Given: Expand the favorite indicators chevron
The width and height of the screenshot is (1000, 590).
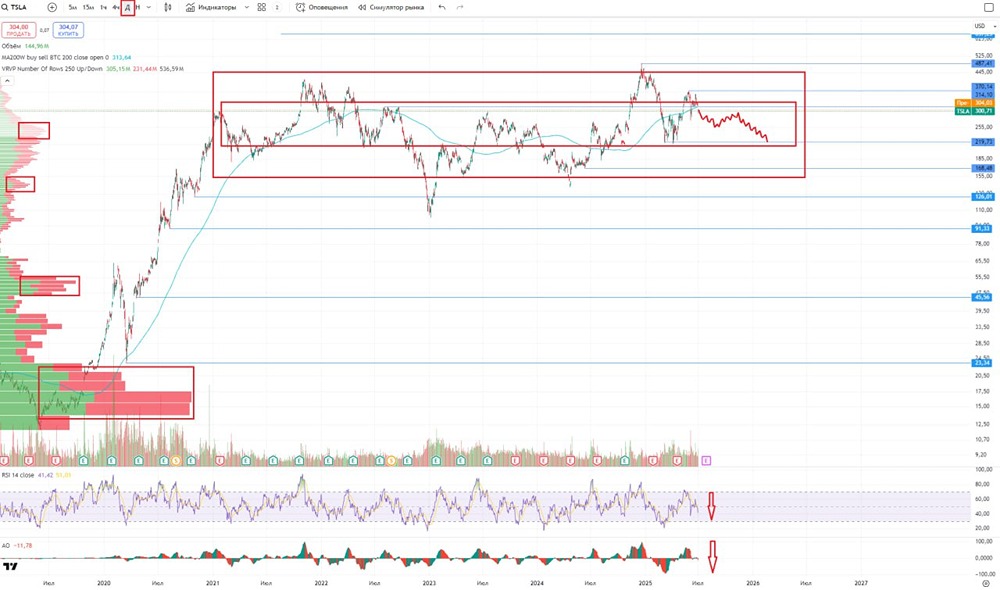Looking at the screenshot, I should click(247, 7).
